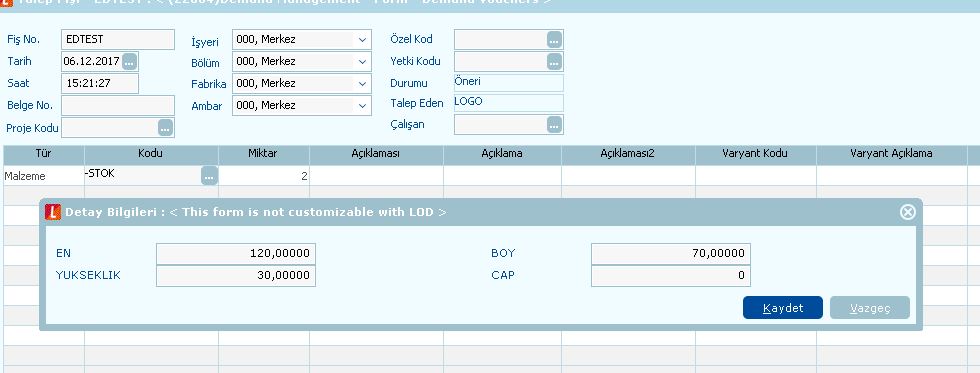The width and height of the screenshot is (980, 373).
Task: Click the empty Belge No. field
Action: 118,105
